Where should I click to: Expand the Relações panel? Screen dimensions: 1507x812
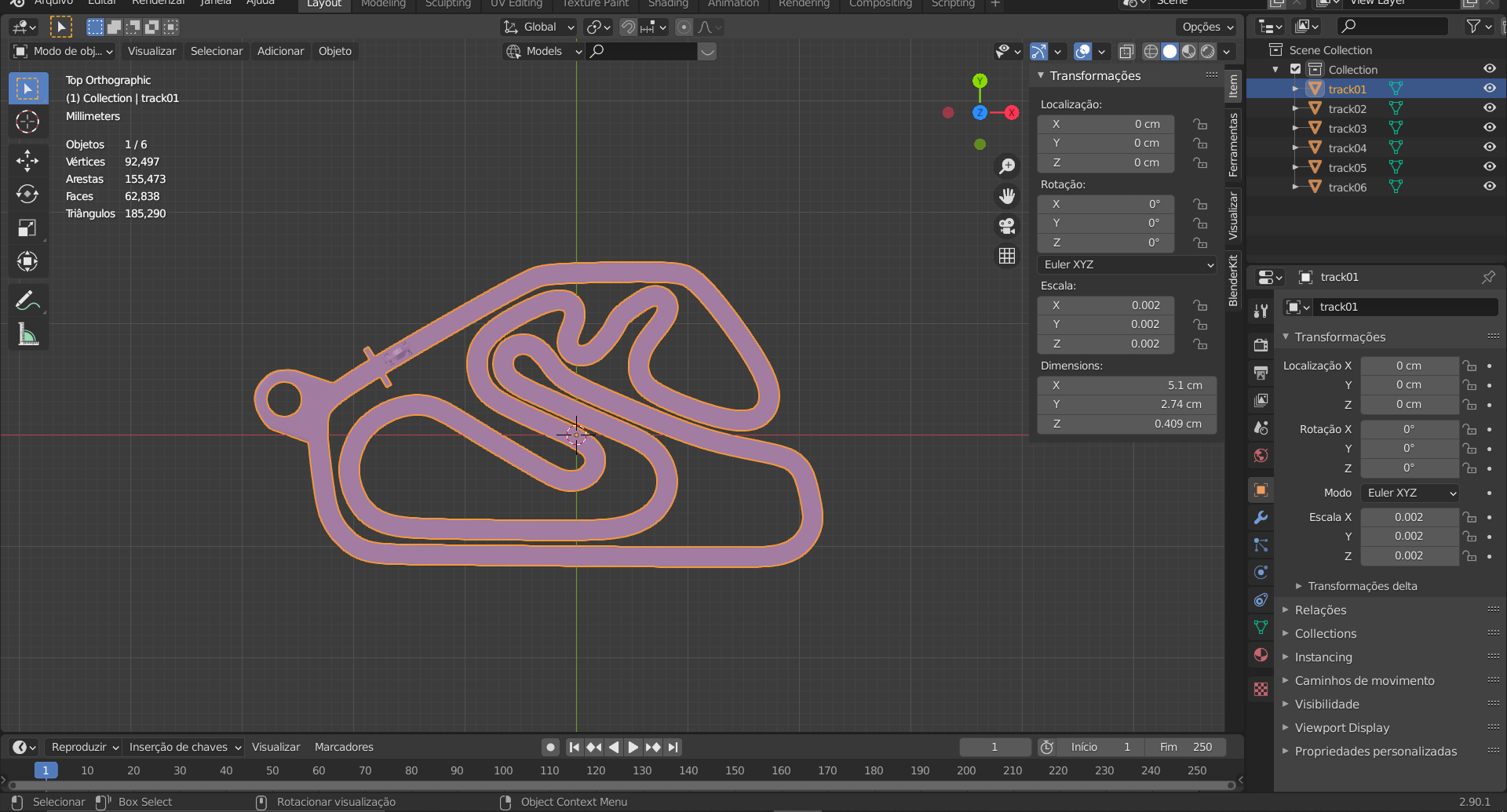(x=1320, y=610)
